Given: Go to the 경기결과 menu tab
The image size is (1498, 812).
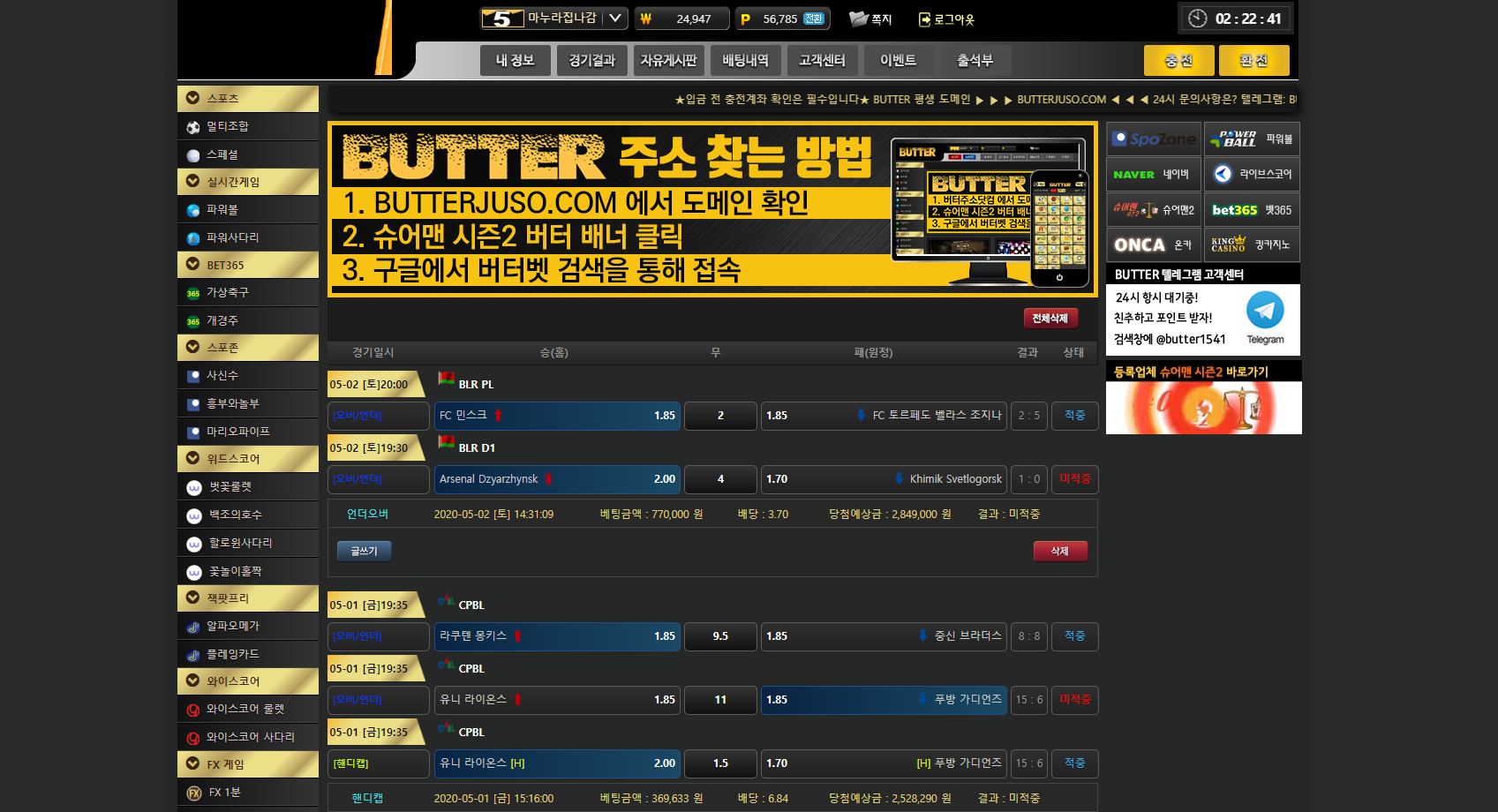Looking at the screenshot, I should point(591,60).
